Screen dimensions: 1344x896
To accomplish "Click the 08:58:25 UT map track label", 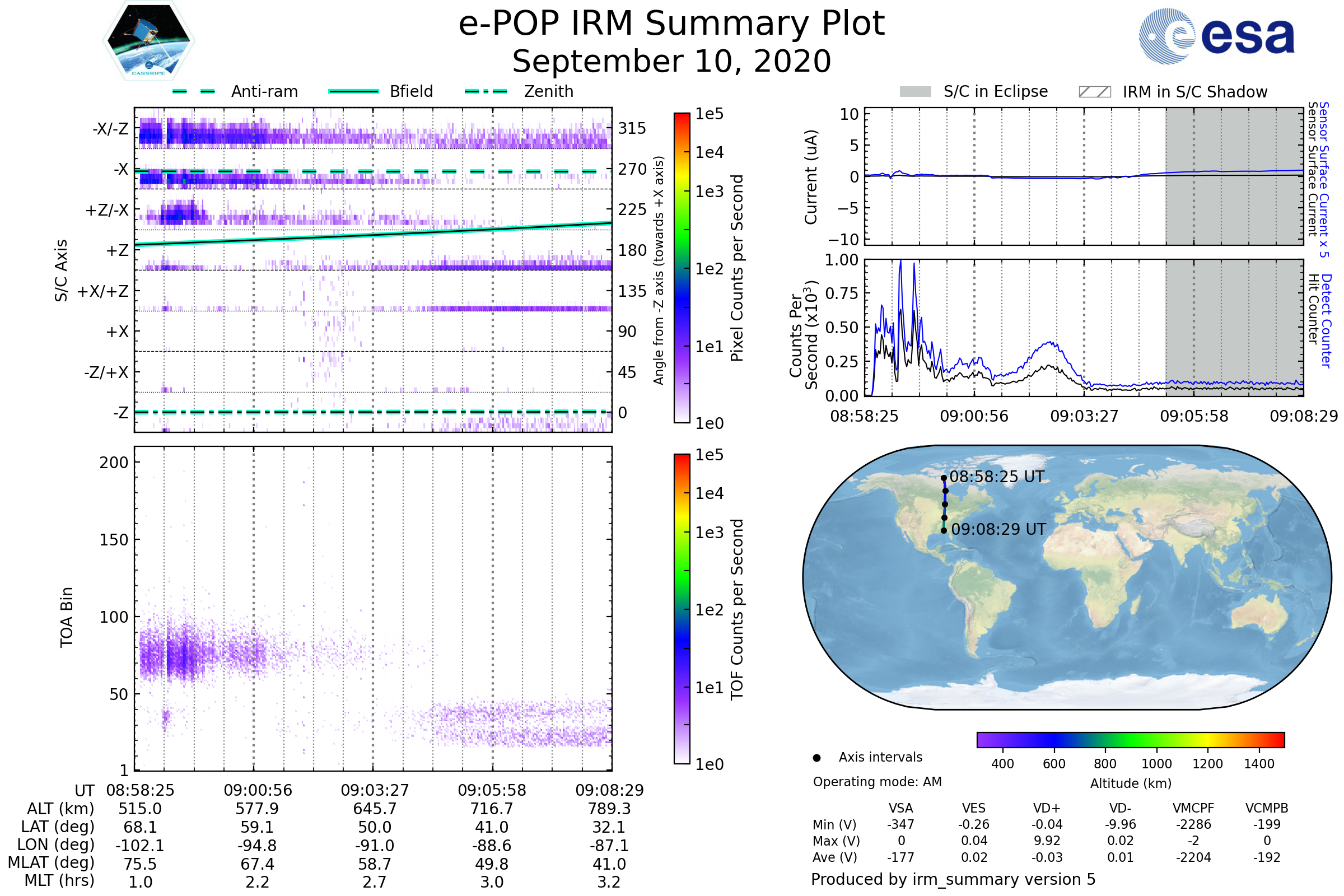I will (997, 477).
